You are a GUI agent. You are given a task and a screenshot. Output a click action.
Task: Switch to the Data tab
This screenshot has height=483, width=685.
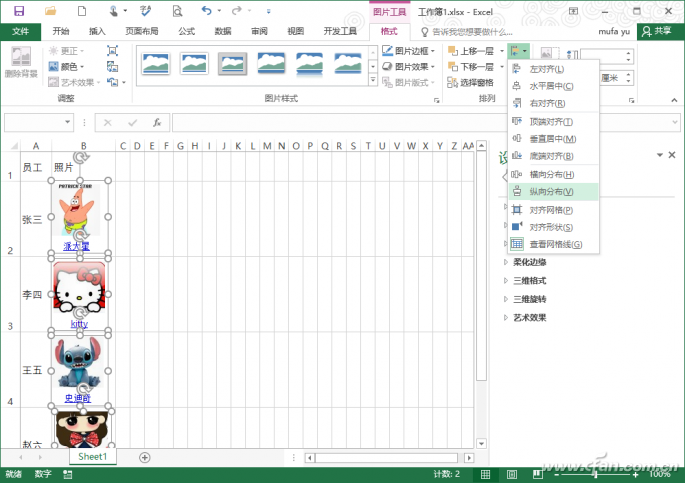[223, 31]
